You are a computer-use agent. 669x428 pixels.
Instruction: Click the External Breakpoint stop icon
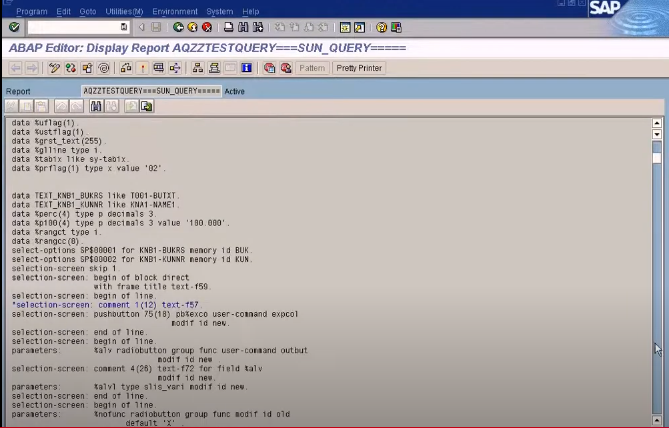[285, 68]
